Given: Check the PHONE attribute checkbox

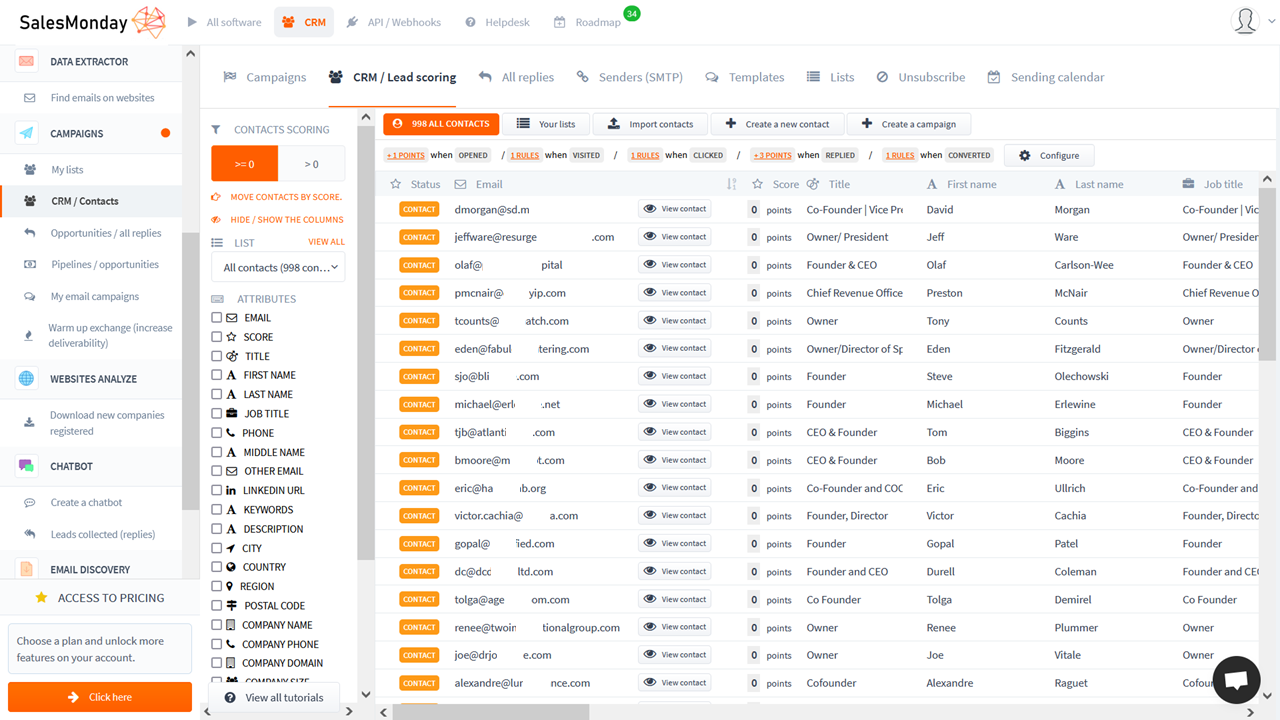Looking at the screenshot, I should pos(217,433).
